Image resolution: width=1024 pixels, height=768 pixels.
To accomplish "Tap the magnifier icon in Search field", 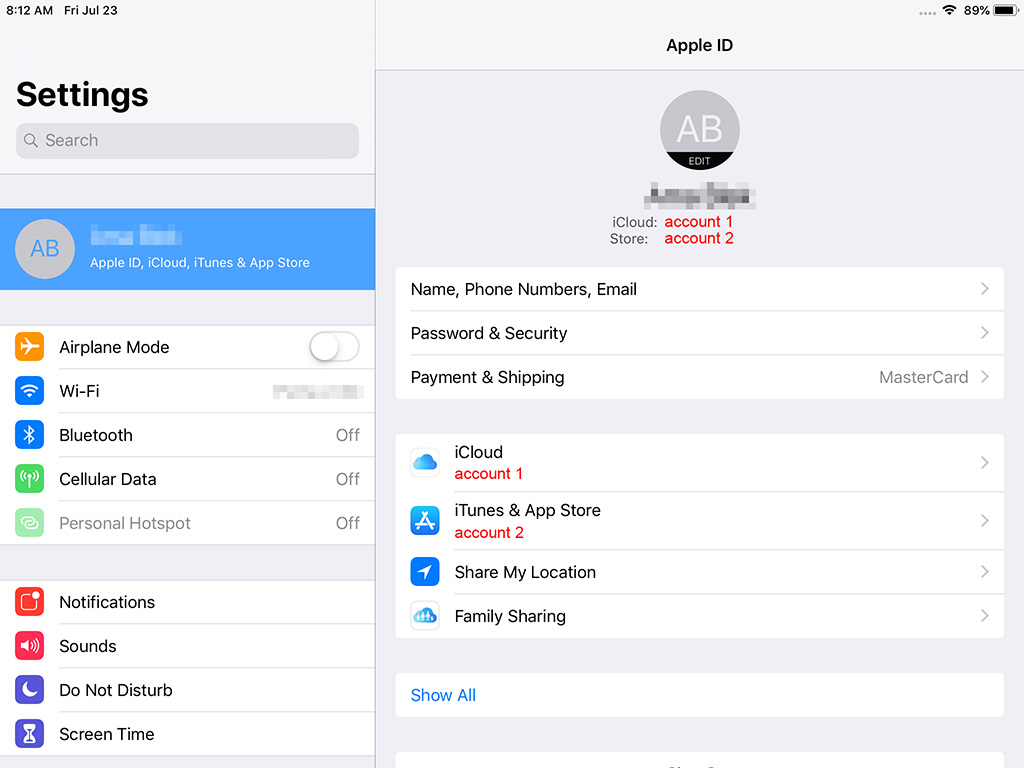I will (x=31, y=140).
